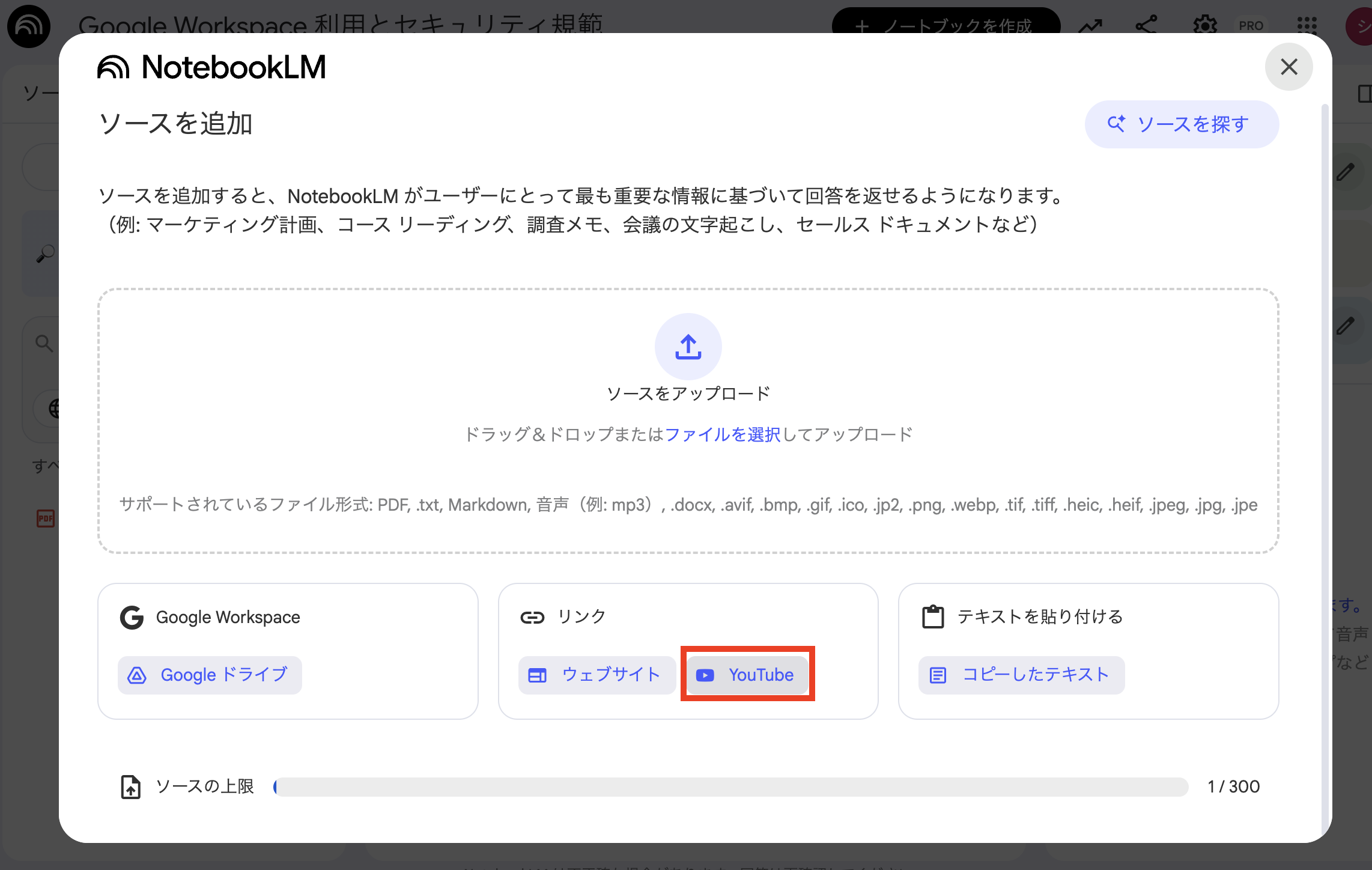Click the link icon next to リンク
The image size is (1372, 870).
pyautogui.click(x=533, y=616)
